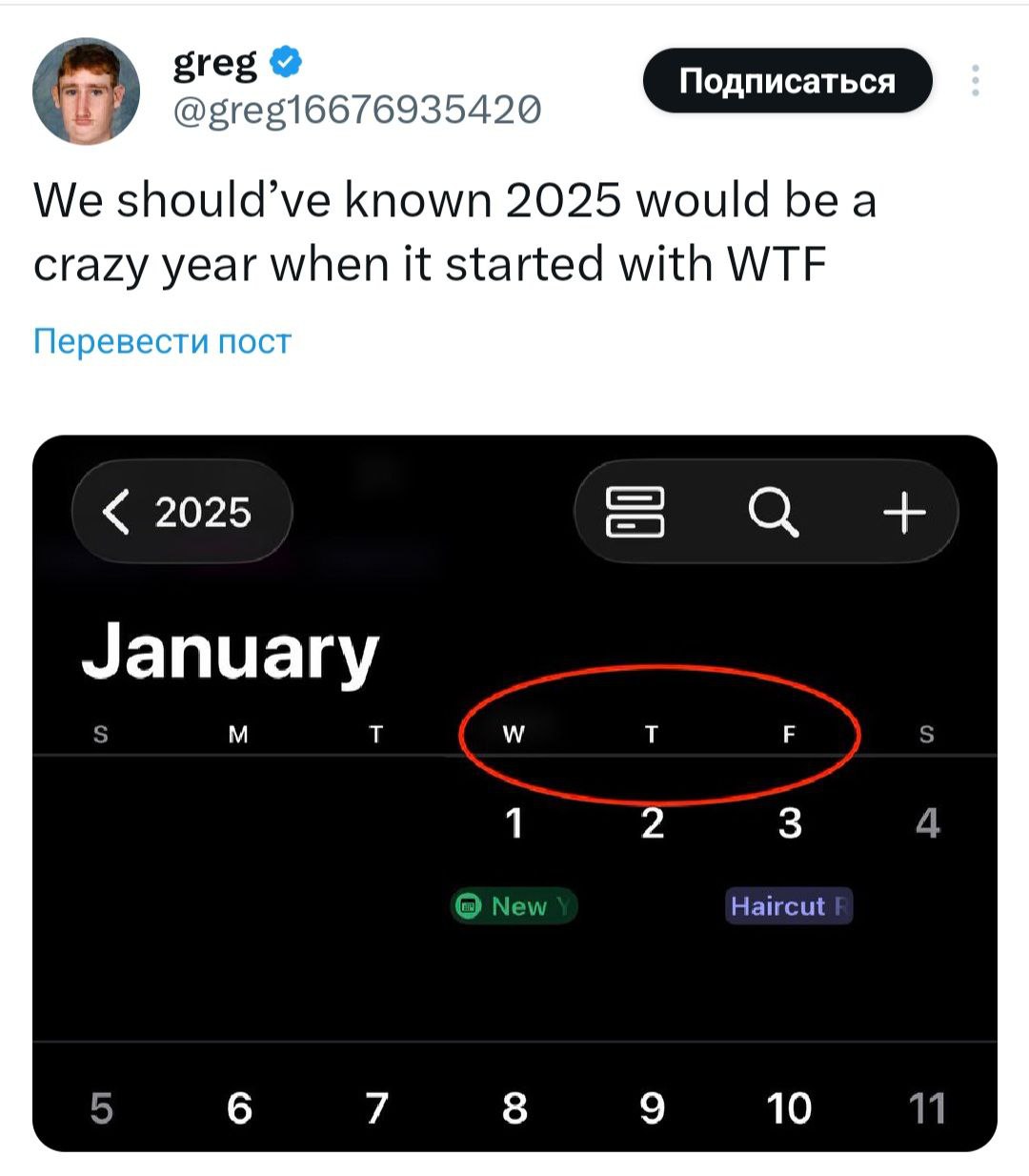Select January 3 date
Screen dimensions: 1029x1176
[x=790, y=822]
